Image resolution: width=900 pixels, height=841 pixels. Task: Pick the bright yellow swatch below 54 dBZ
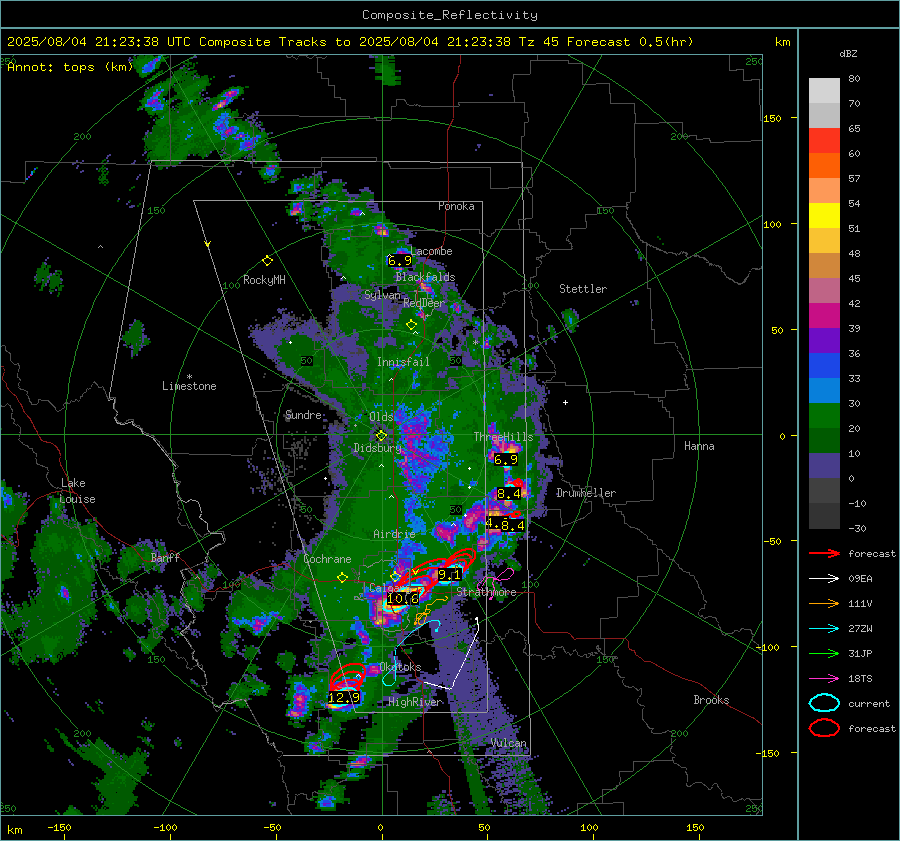(x=824, y=216)
